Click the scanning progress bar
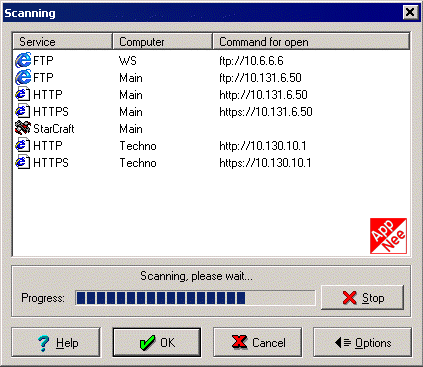Image resolution: width=423 pixels, height=367 pixels. click(x=195, y=298)
